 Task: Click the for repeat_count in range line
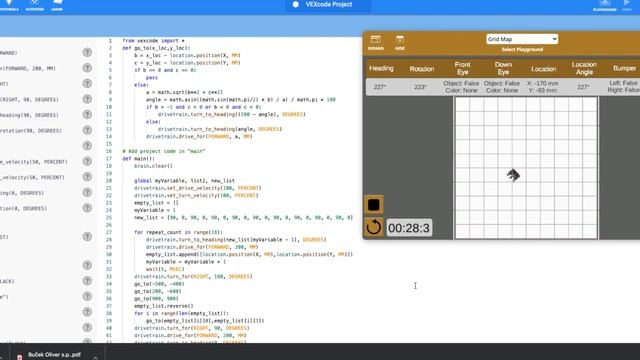[179, 232]
